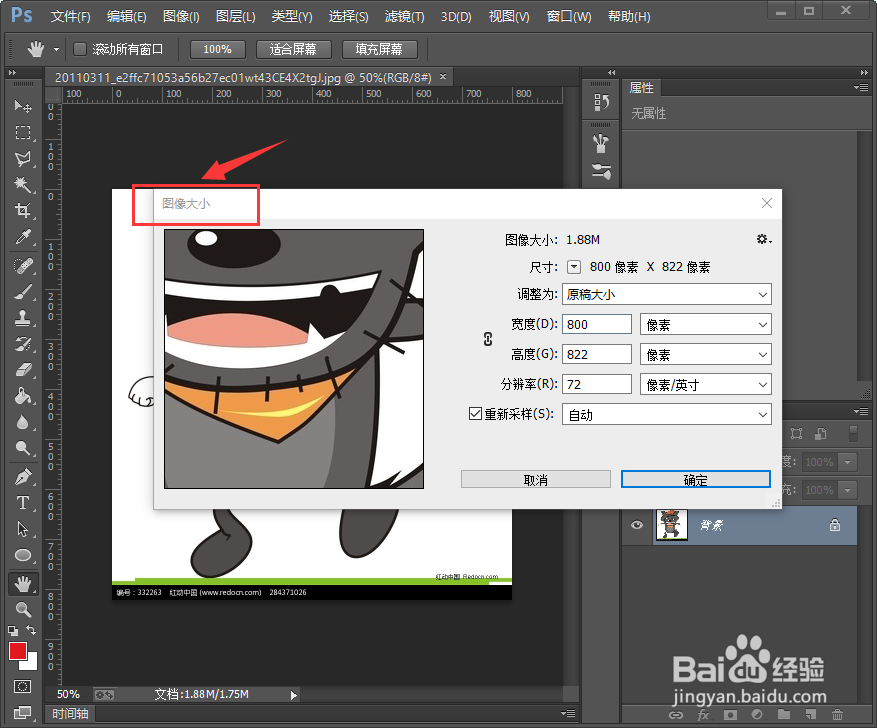Click the 100% zoom button
The height and width of the screenshot is (728, 877).
tap(218, 49)
